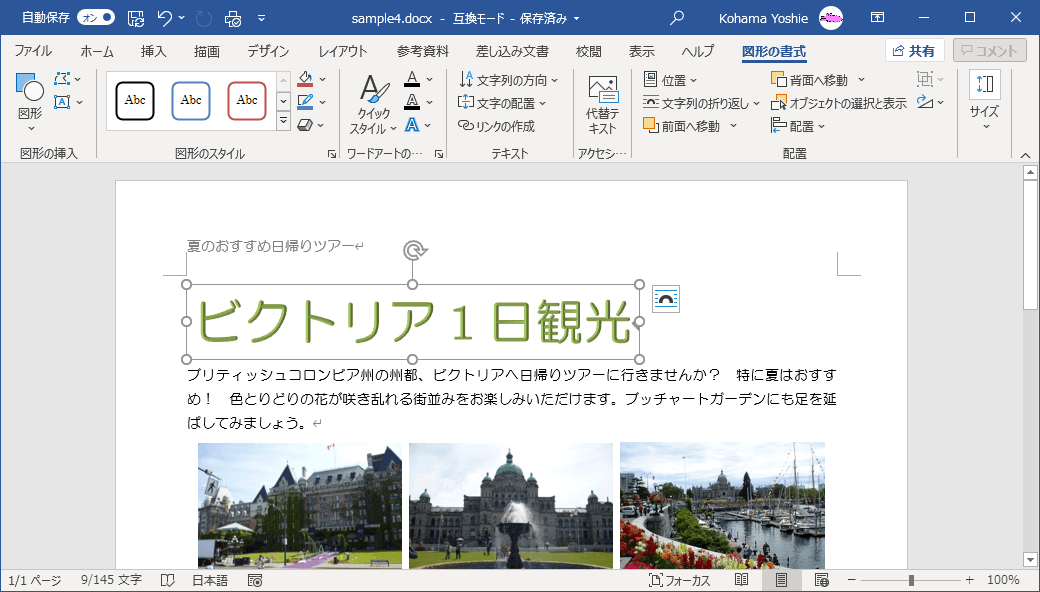Click リンクの作成 button
Viewport: 1040px width, 592px height.
[496, 126]
